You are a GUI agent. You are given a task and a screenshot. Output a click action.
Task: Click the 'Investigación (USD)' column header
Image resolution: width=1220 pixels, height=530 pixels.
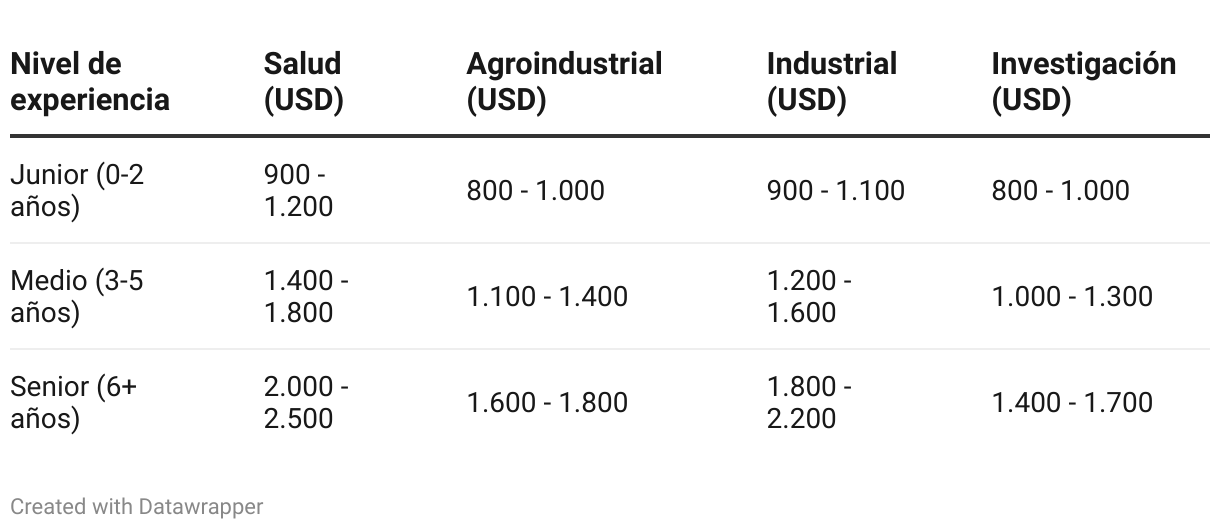click(1084, 82)
